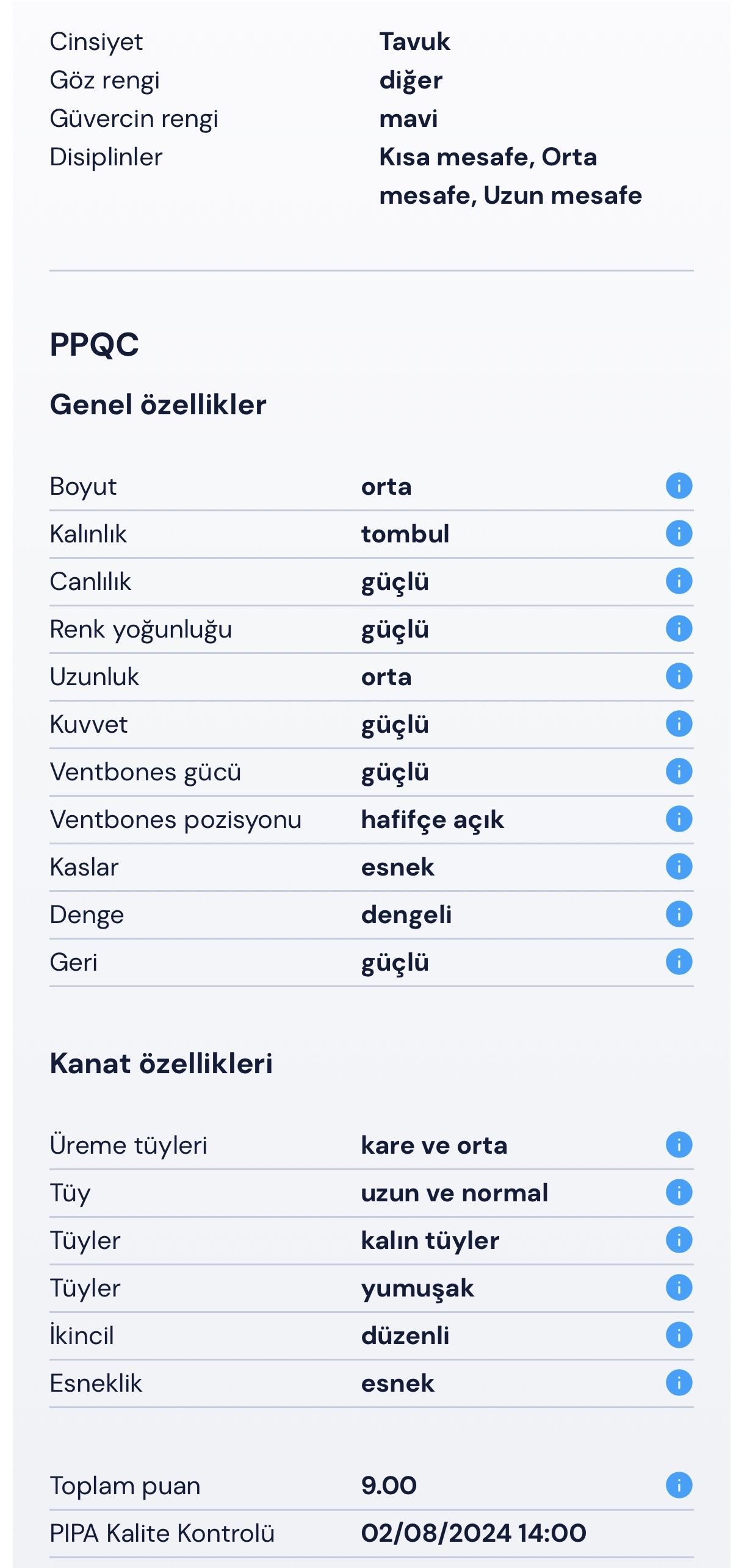The height and width of the screenshot is (1568, 736).
Task: Show info for the Canlılık row
Action: 678,581
